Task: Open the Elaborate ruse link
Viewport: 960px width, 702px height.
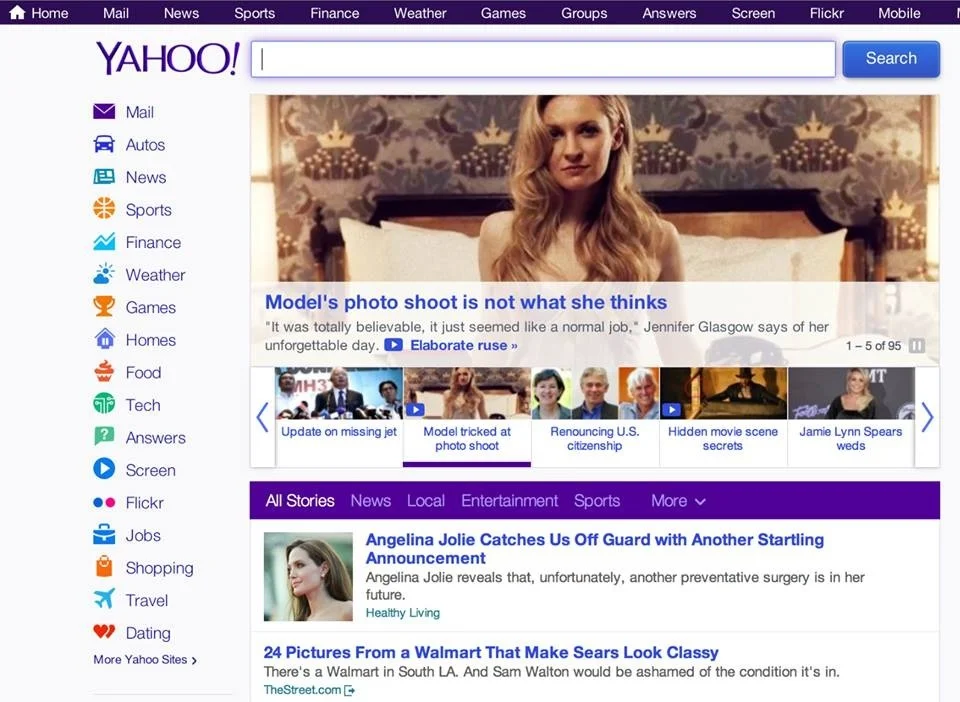Action: tap(463, 345)
